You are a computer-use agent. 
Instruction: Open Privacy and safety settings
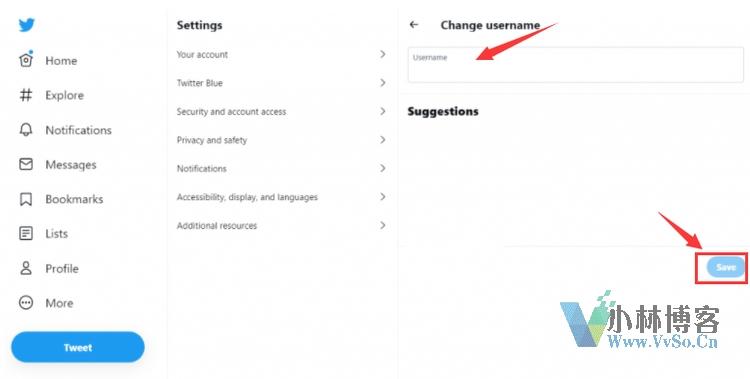click(282, 140)
